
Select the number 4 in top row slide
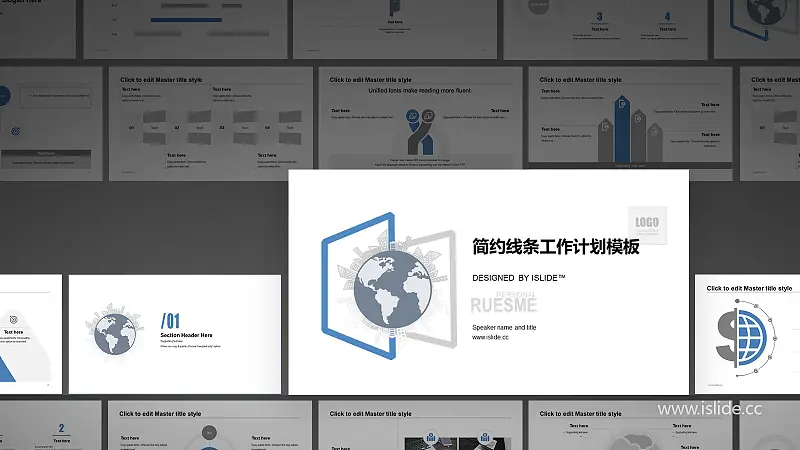(x=667, y=17)
